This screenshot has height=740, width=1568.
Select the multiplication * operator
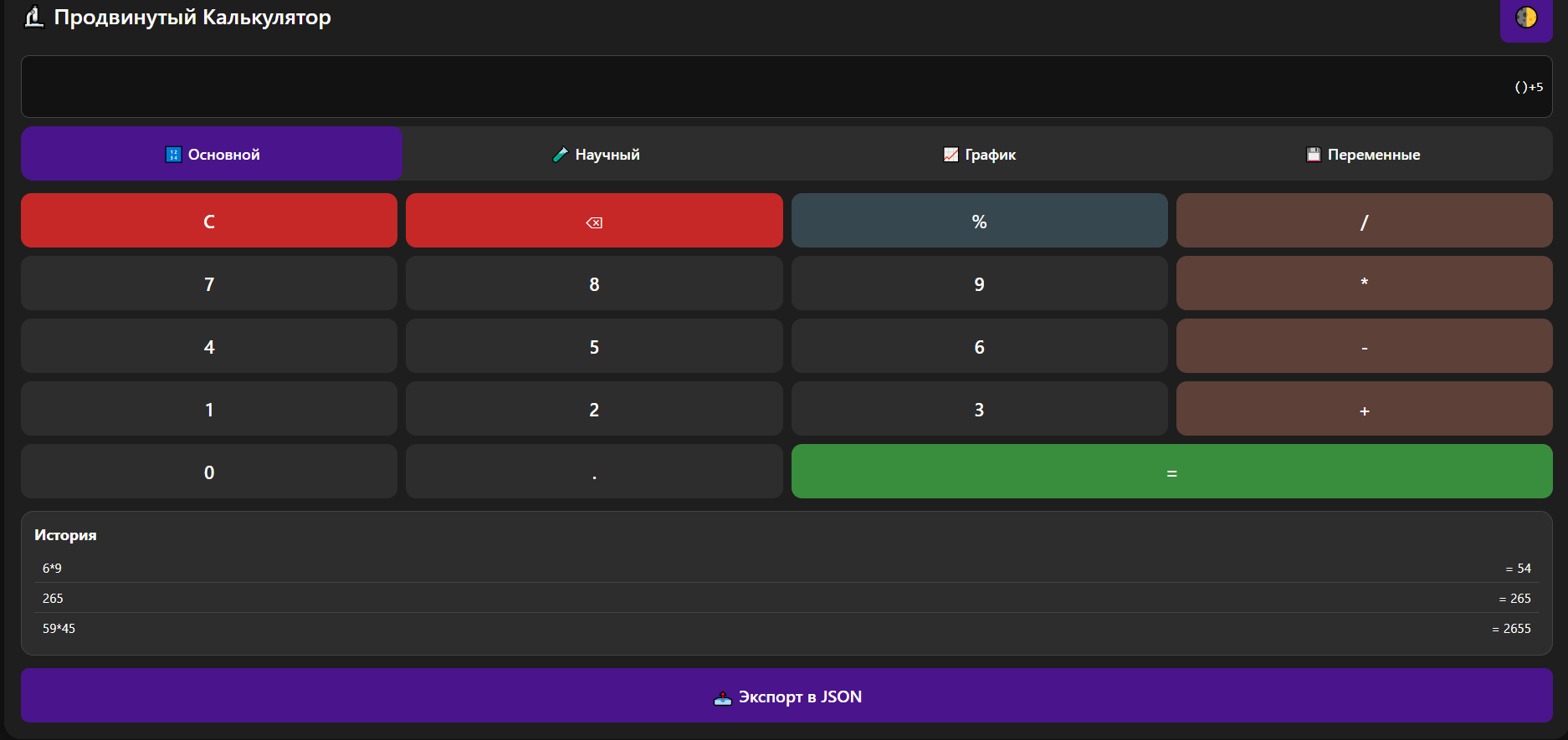point(1365,283)
